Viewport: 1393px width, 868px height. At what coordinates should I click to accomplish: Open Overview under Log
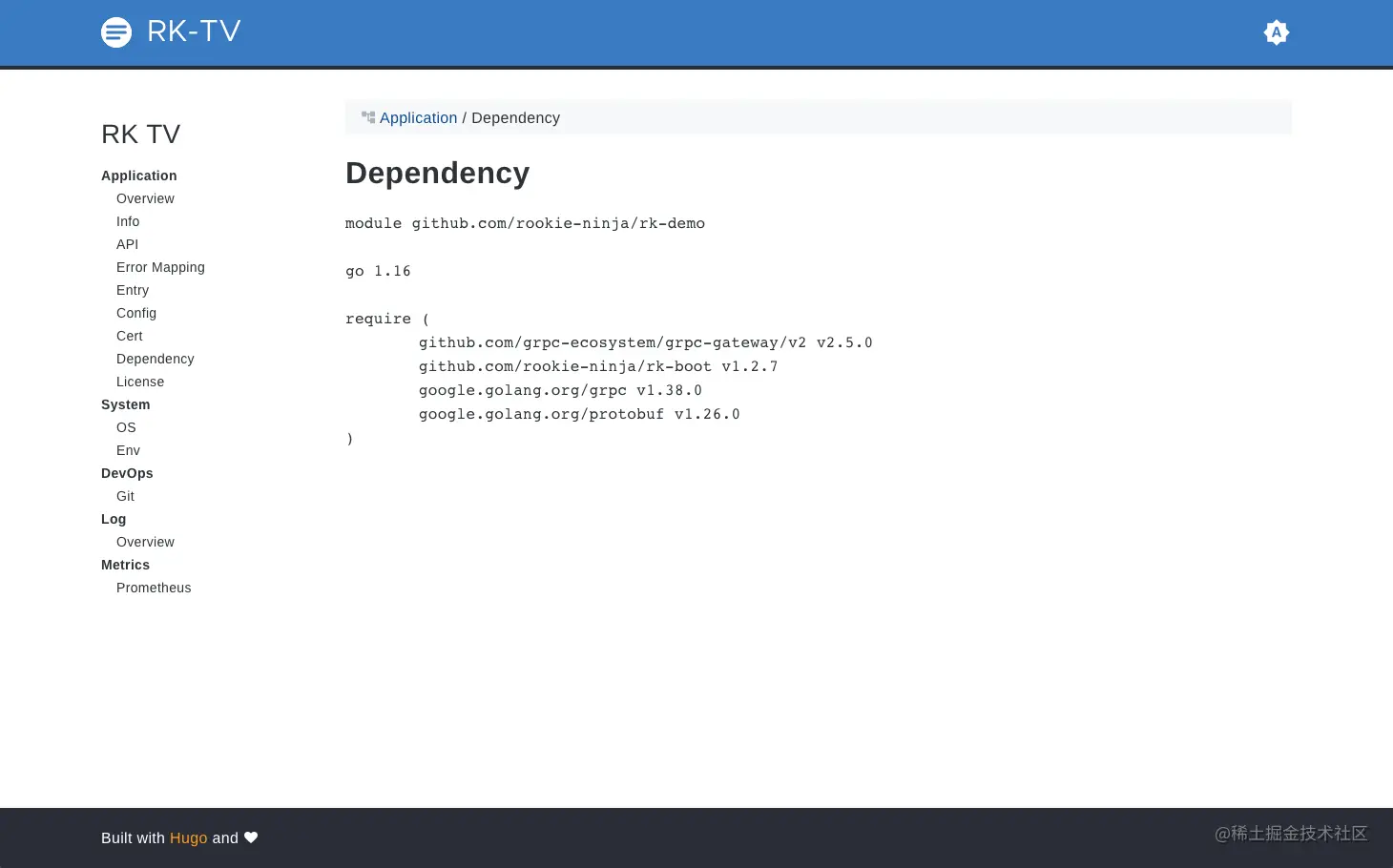click(145, 542)
